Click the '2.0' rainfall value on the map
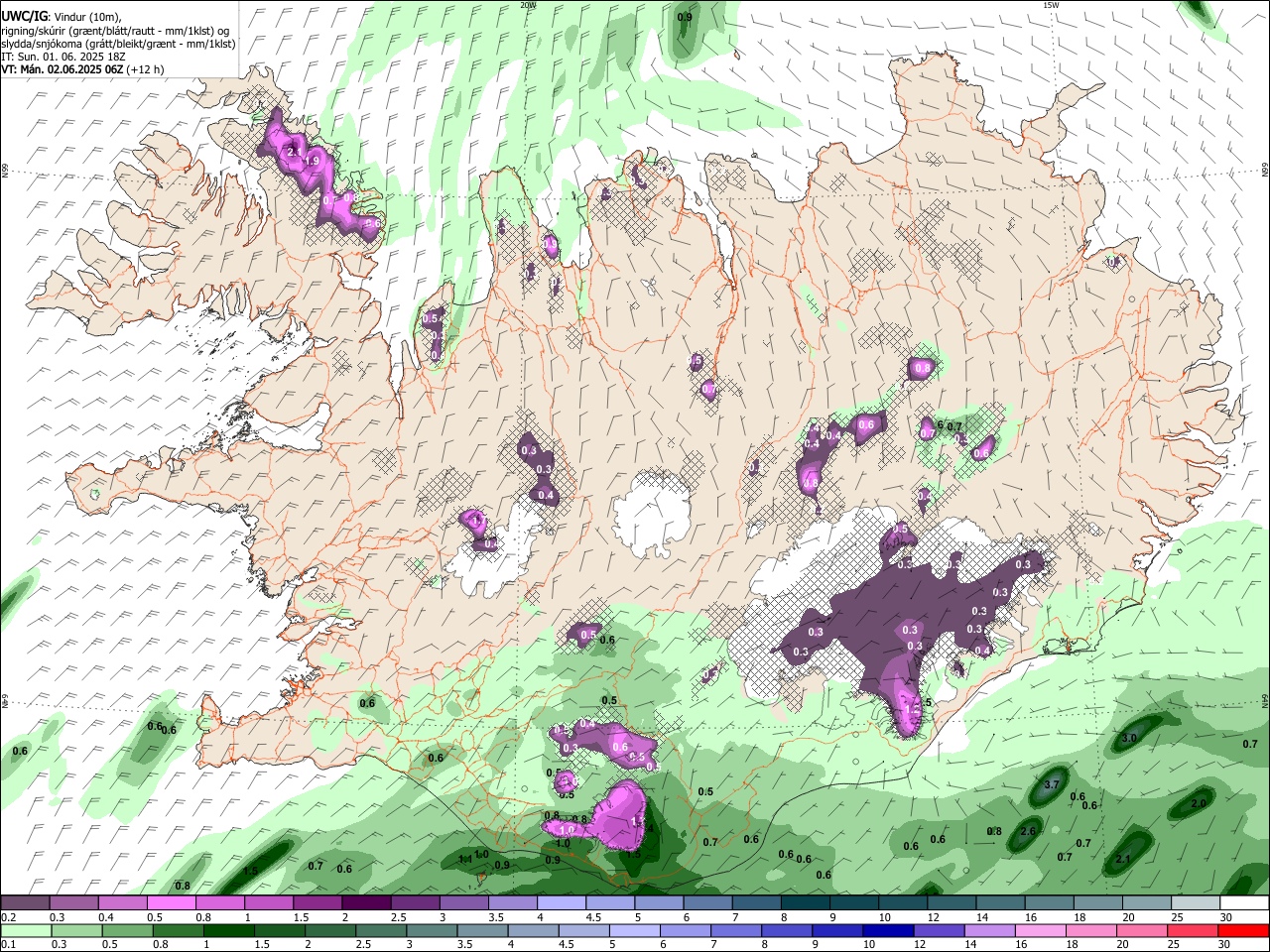This screenshot has height=952, width=1270. [x=1199, y=803]
